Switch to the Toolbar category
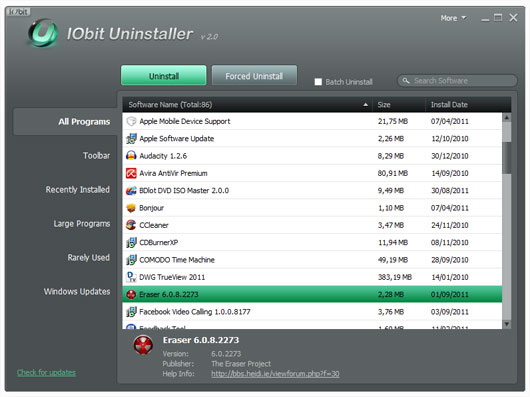 coord(96,155)
